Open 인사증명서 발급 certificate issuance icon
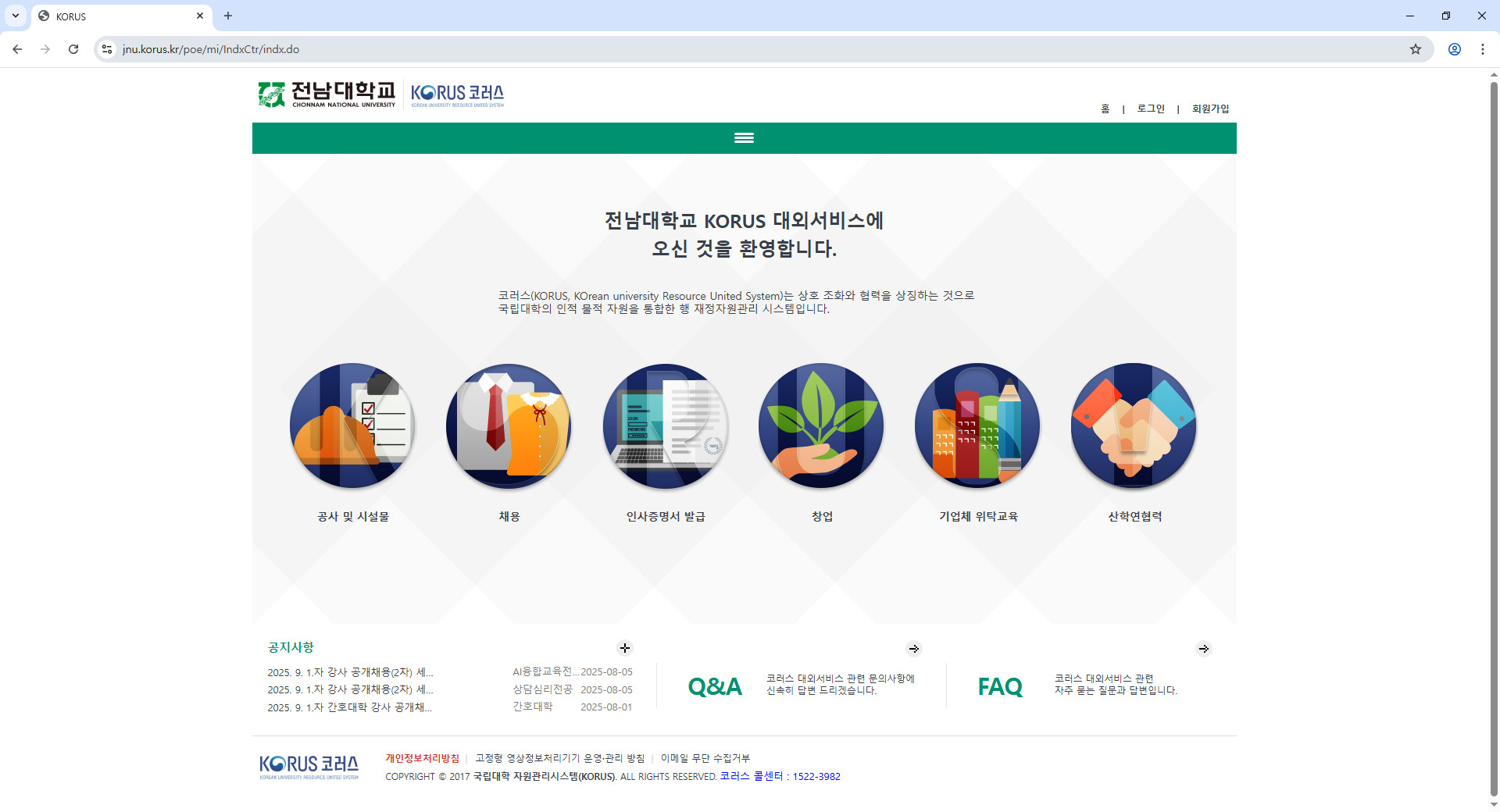This screenshot has width=1500, height=812. [x=665, y=426]
